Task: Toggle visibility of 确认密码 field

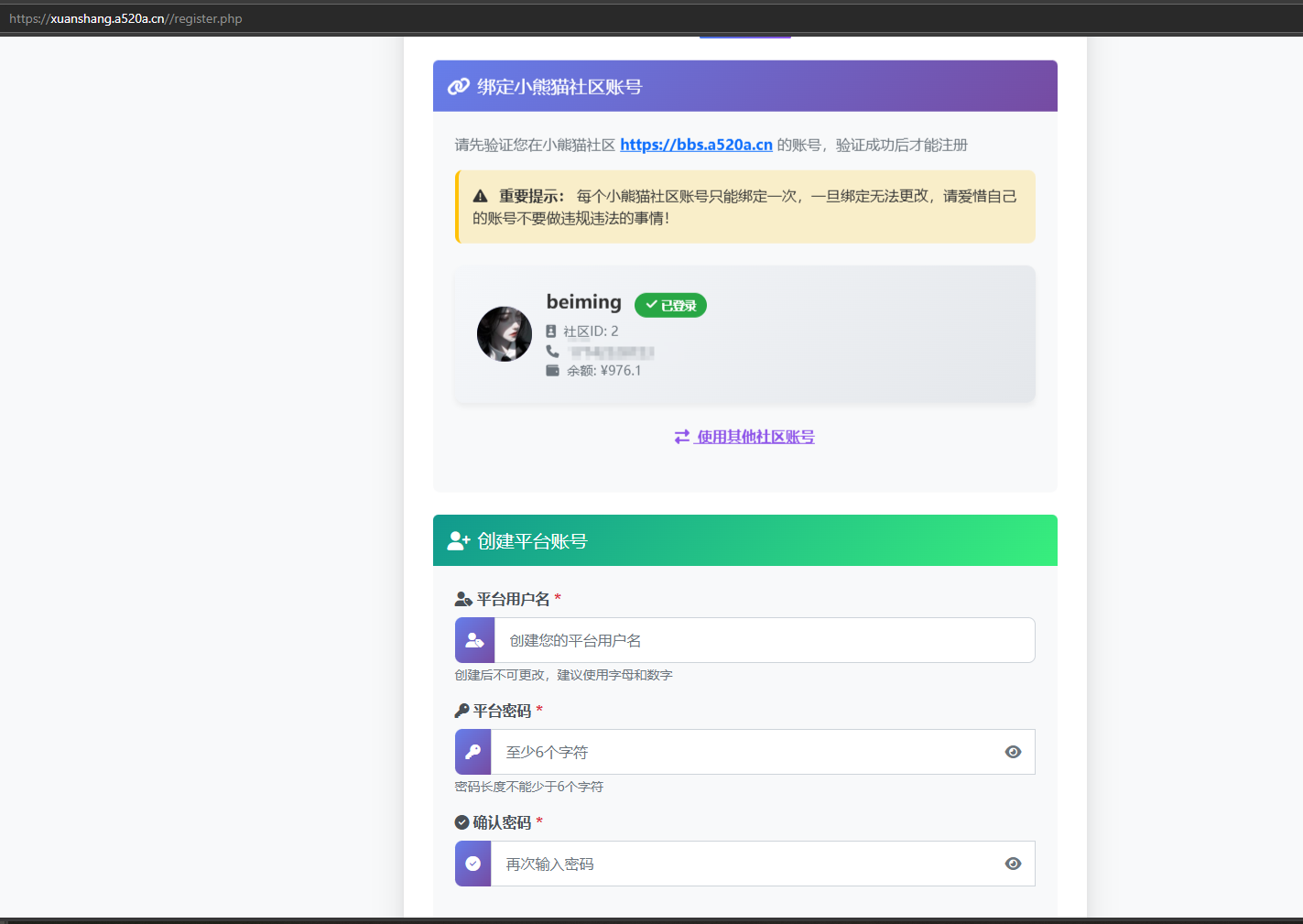Action: click(1013, 864)
